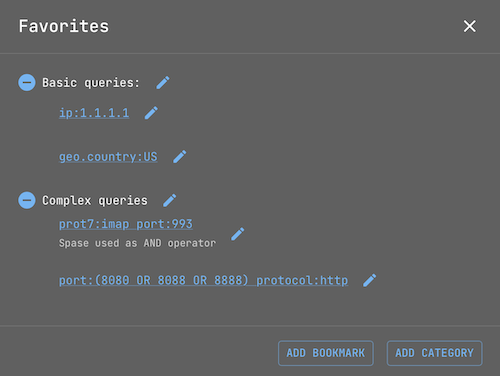
Task: Collapse the Complex queries category
Action: pos(27,200)
